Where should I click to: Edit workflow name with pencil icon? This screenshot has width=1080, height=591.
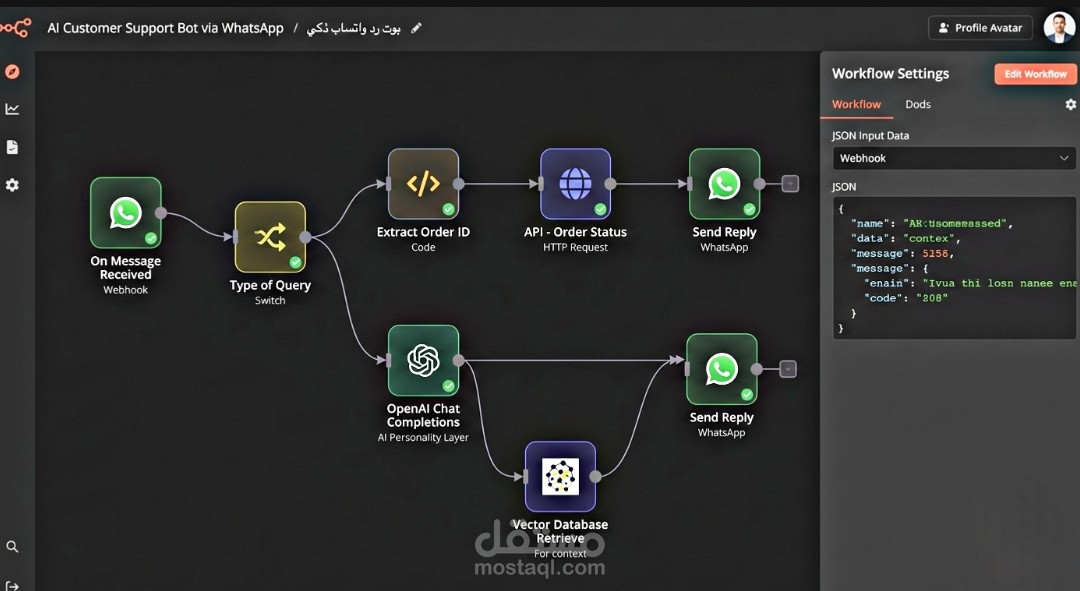click(416, 28)
